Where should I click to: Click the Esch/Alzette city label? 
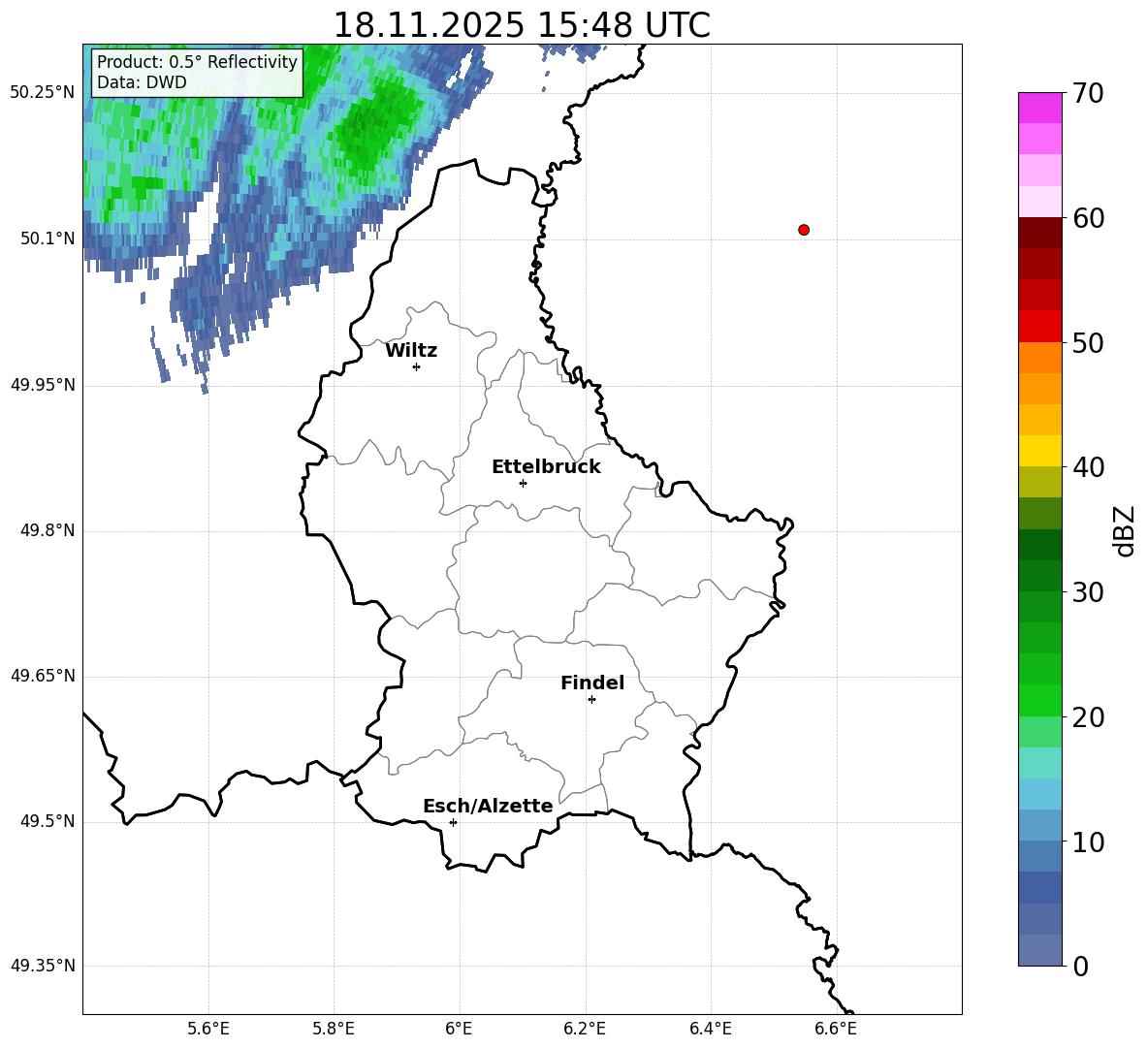click(x=488, y=807)
